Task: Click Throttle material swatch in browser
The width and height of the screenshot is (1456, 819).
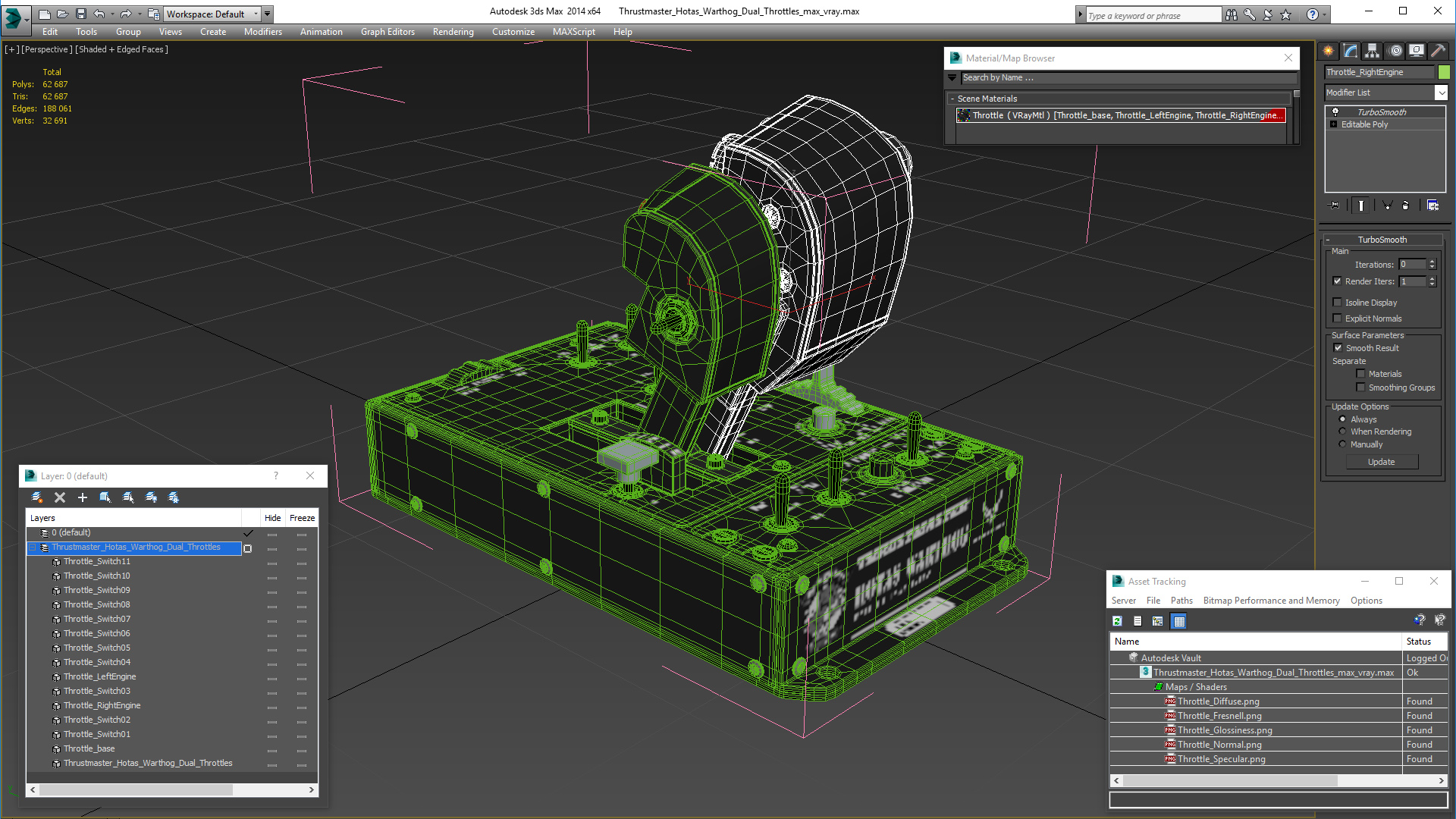Action: tap(964, 115)
